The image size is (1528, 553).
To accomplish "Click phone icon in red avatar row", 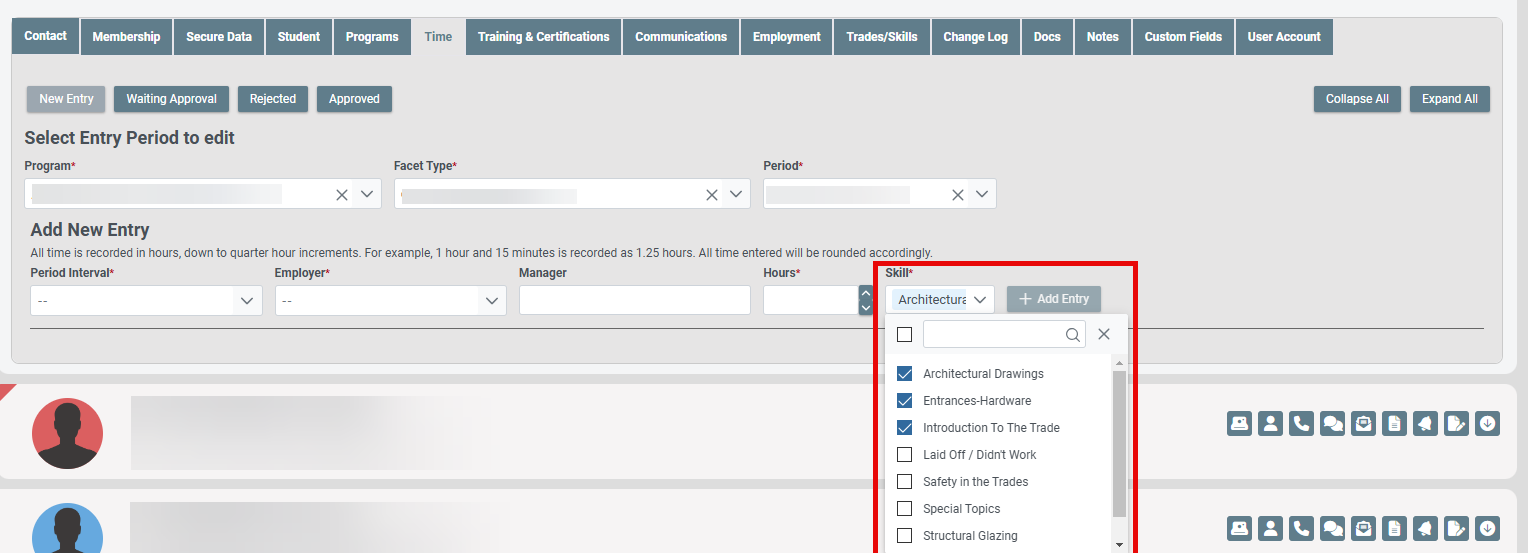I will click(x=1301, y=423).
